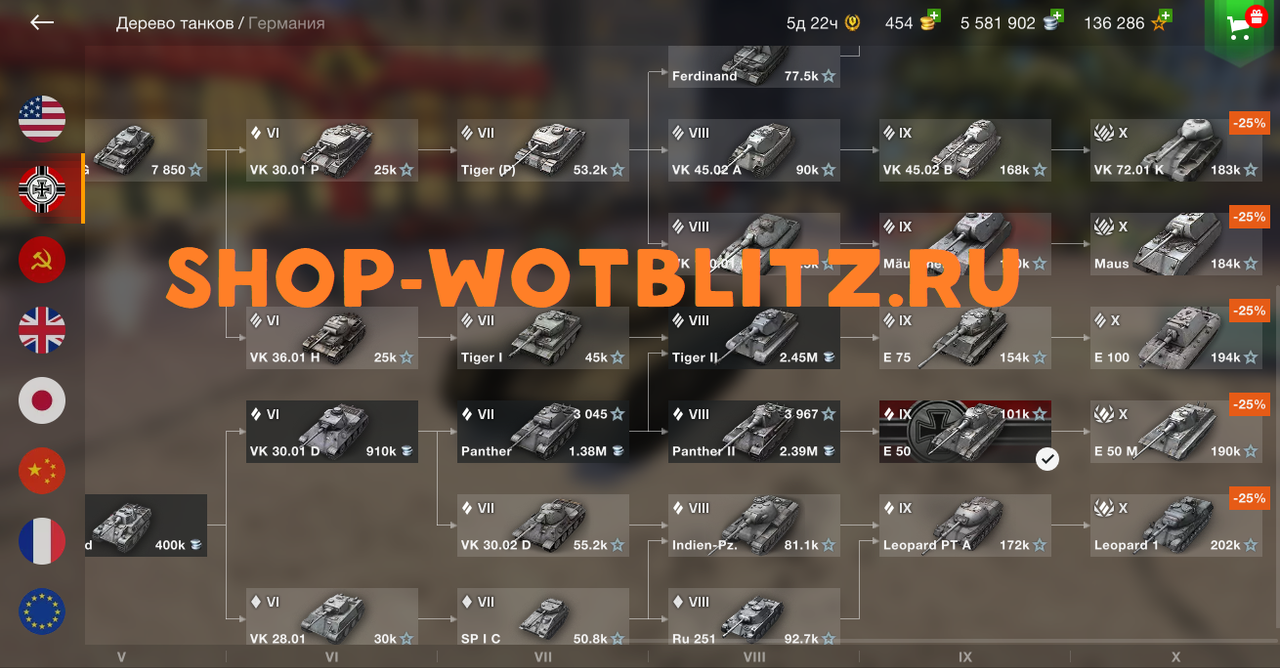Select the Panther II tank node
Screen dimensions: 1280x668
(x=754, y=432)
